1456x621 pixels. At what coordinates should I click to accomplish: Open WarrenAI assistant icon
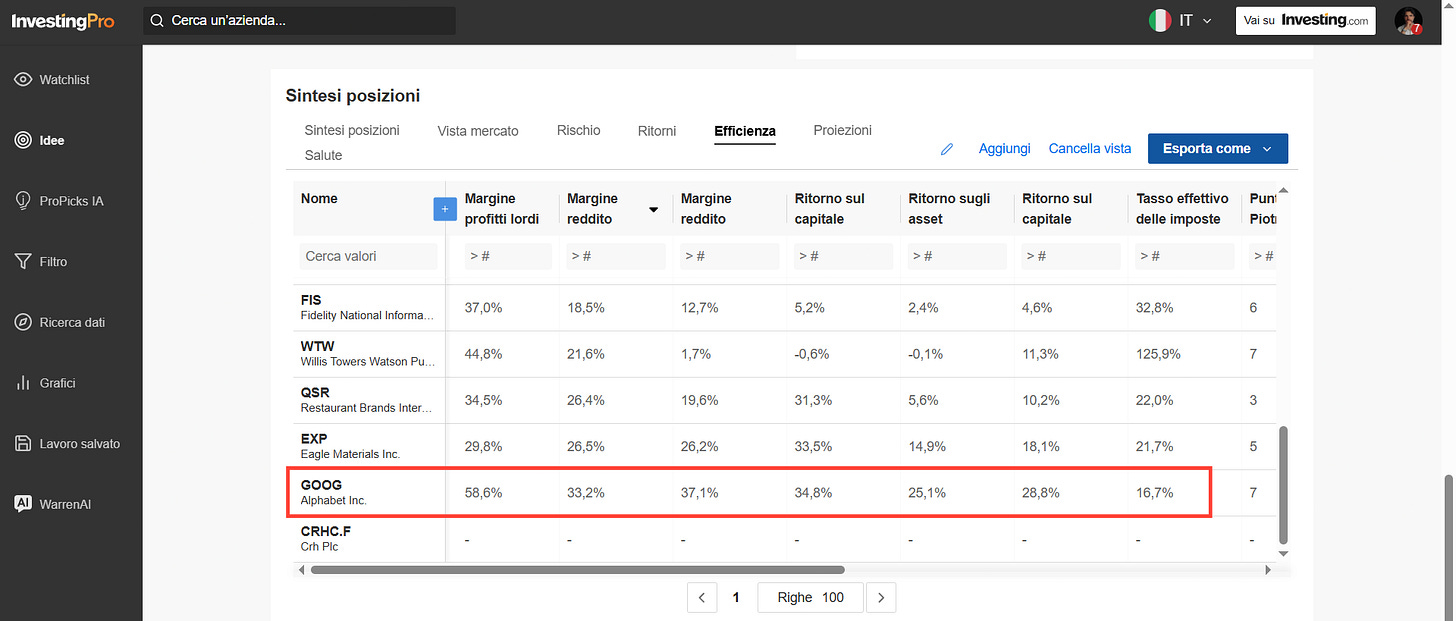coord(23,504)
